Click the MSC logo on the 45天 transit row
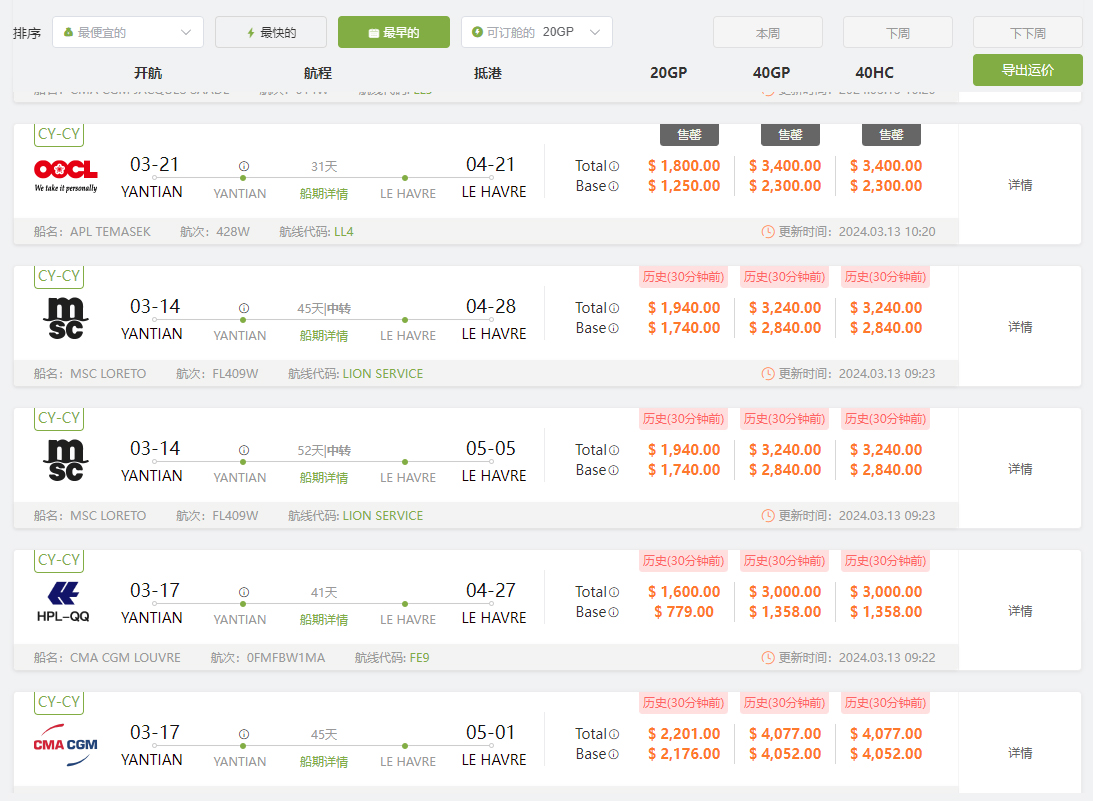Image resolution: width=1093 pixels, height=801 pixels. (x=66, y=318)
